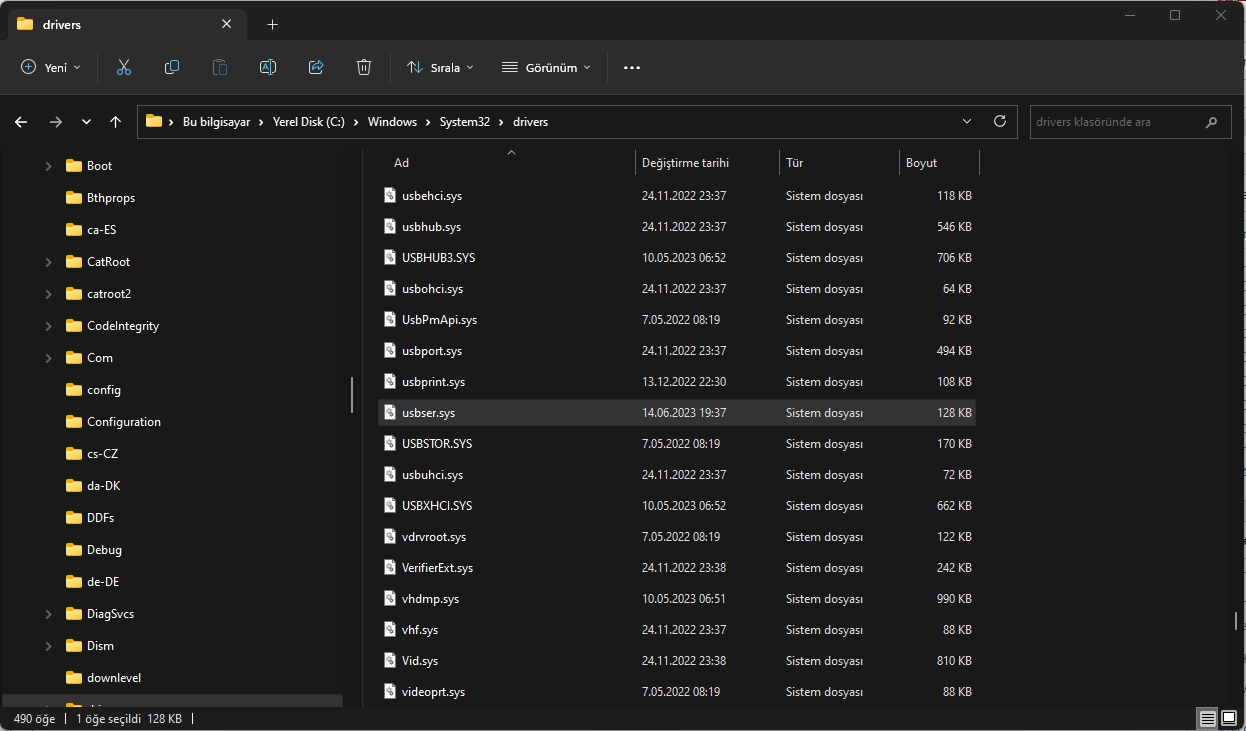
Task: Click the Share icon in toolbar
Action: point(316,67)
